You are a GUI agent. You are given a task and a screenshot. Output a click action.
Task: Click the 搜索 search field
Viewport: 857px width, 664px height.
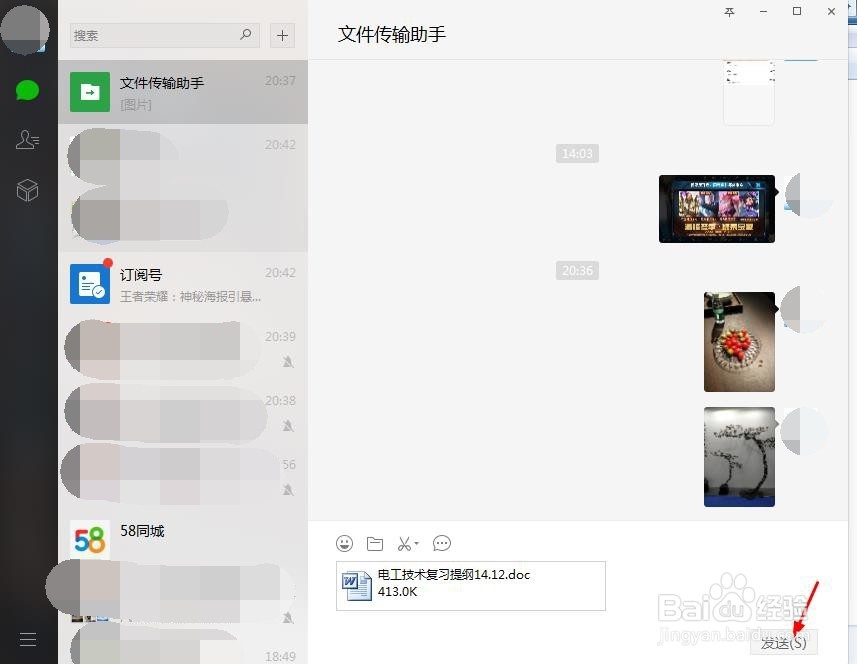click(160, 35)
